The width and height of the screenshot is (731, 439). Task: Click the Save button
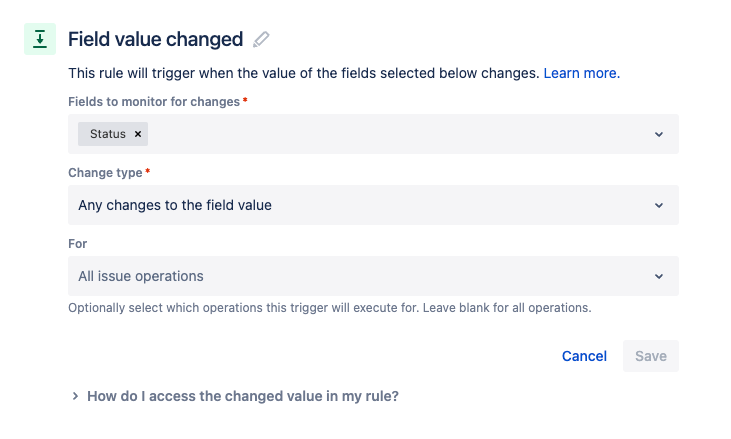pos(651,356)
